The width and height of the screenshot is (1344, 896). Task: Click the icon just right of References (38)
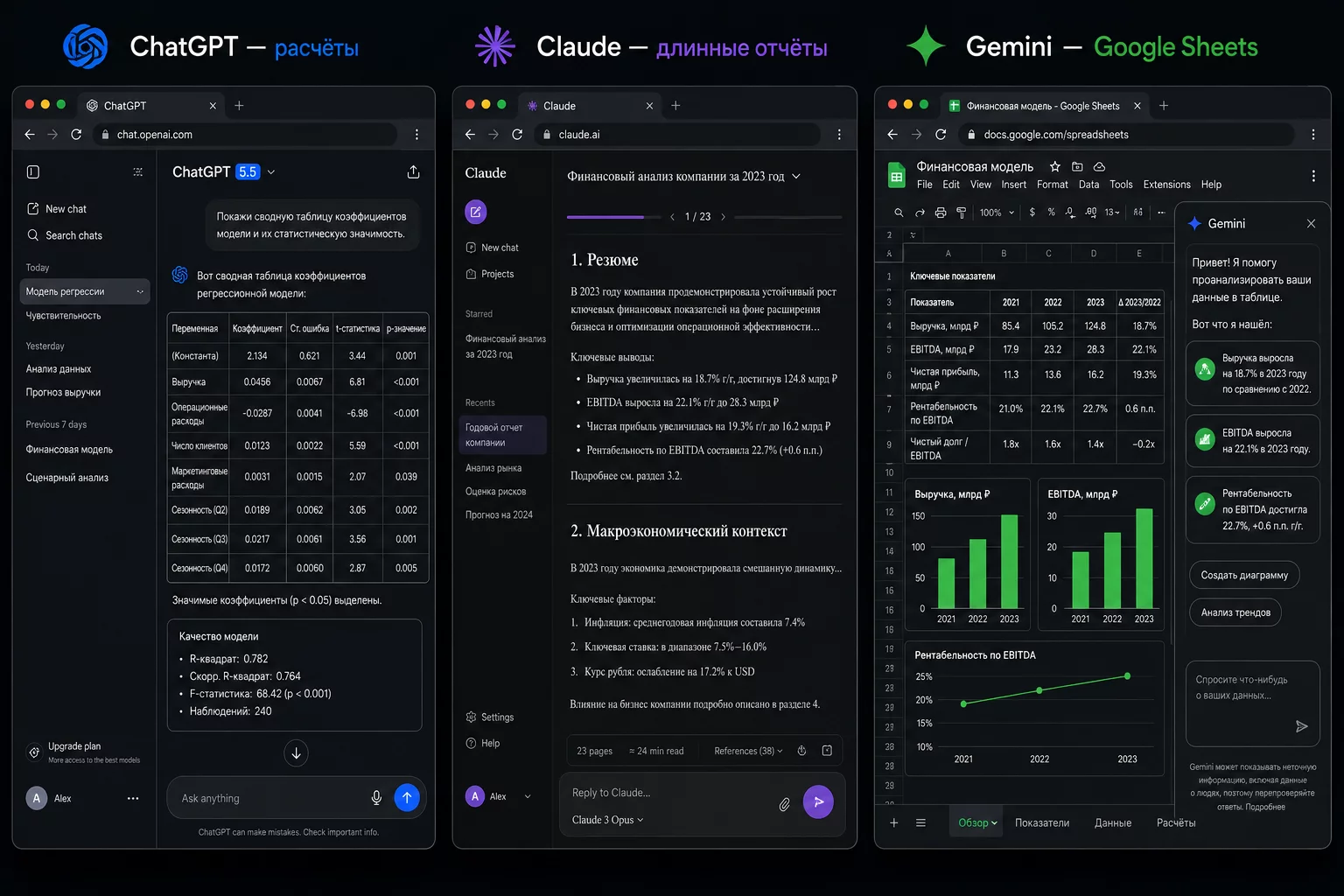(801, 751)
